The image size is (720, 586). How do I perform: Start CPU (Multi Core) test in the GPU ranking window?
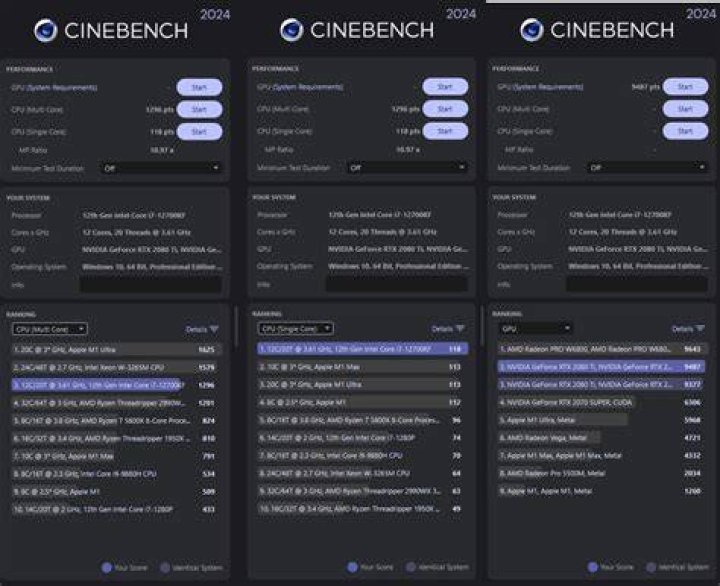click(685, 109)
